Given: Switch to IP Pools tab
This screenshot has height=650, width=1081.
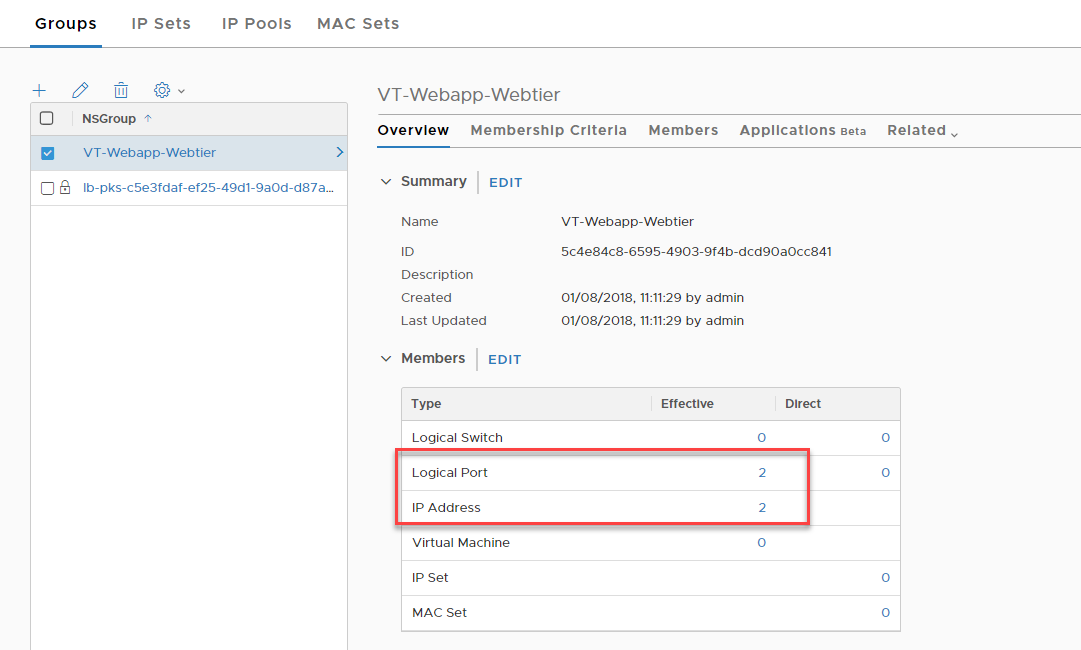Looking at the screenshot, I should pos(256,23).
